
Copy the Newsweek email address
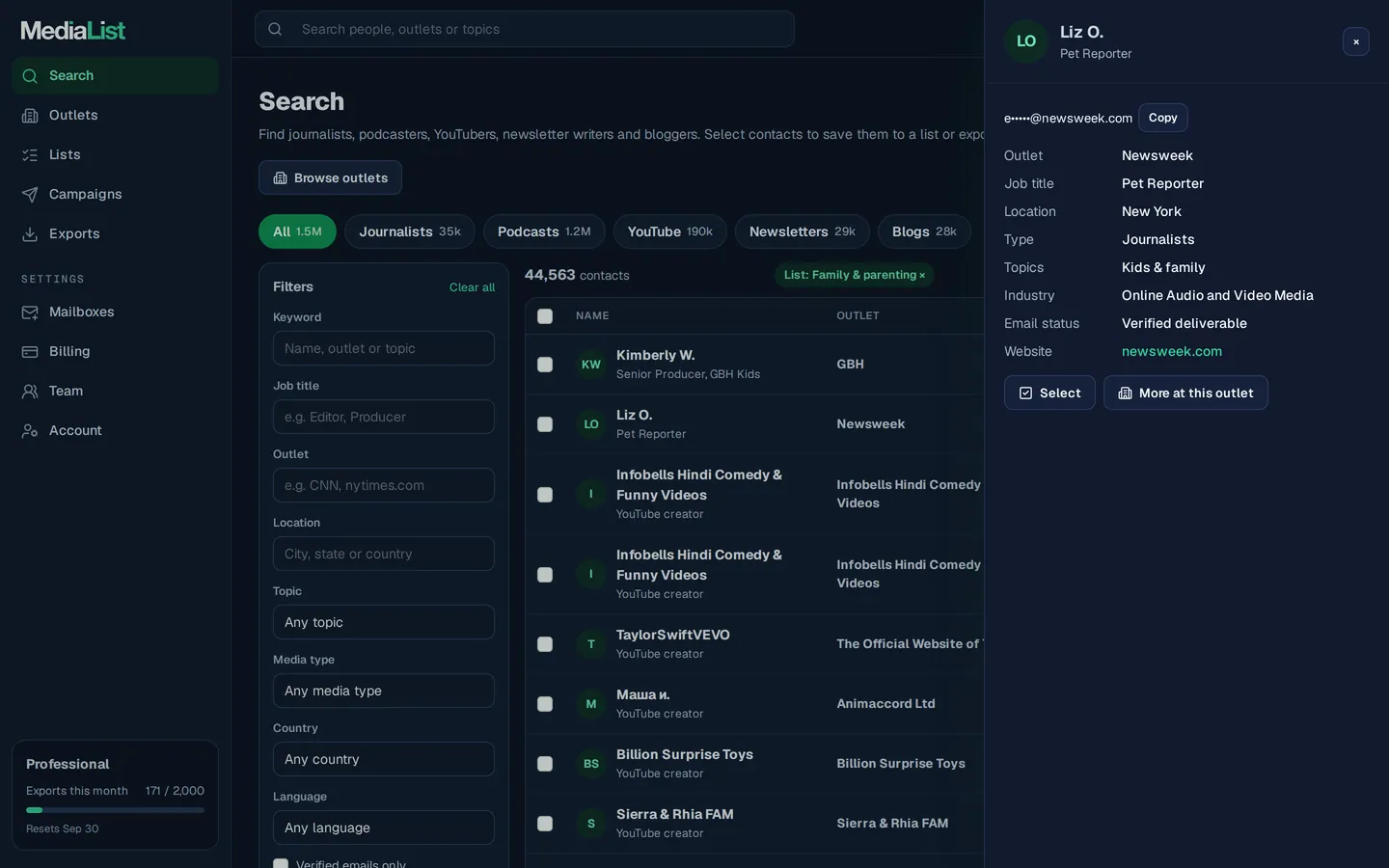pos(1163,118)
